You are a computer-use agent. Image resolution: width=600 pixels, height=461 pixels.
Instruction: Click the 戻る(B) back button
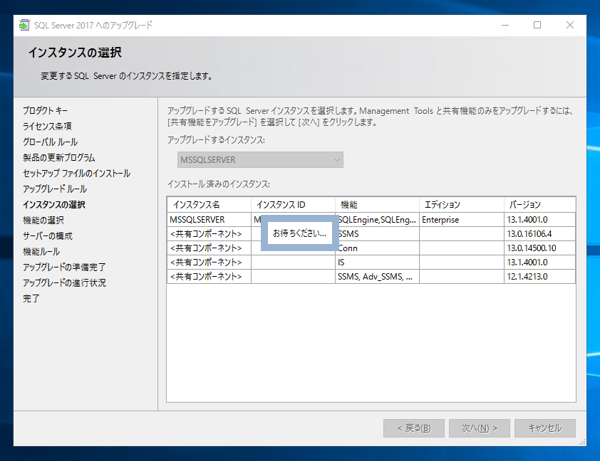pyautogui.click(x=414, y=428)
